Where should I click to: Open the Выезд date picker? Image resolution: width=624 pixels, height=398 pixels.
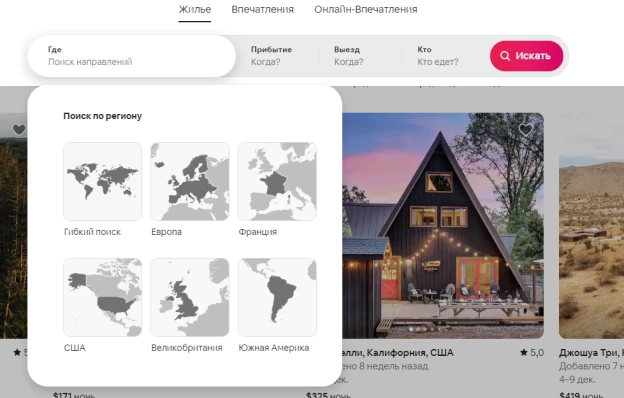361,56
